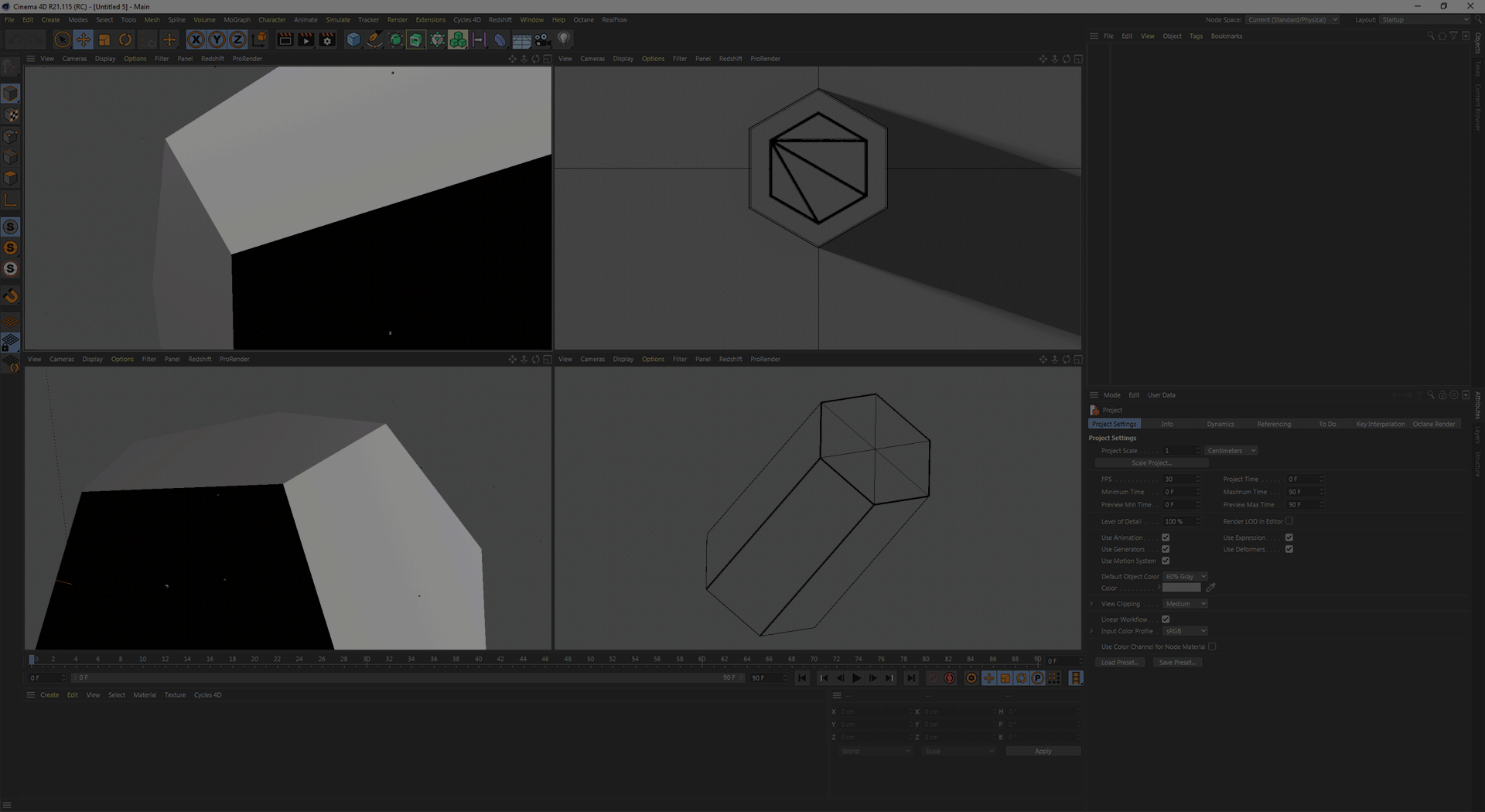
Task: Enable Render LOD in Editor checkbox
Action: pos(1289,521)
